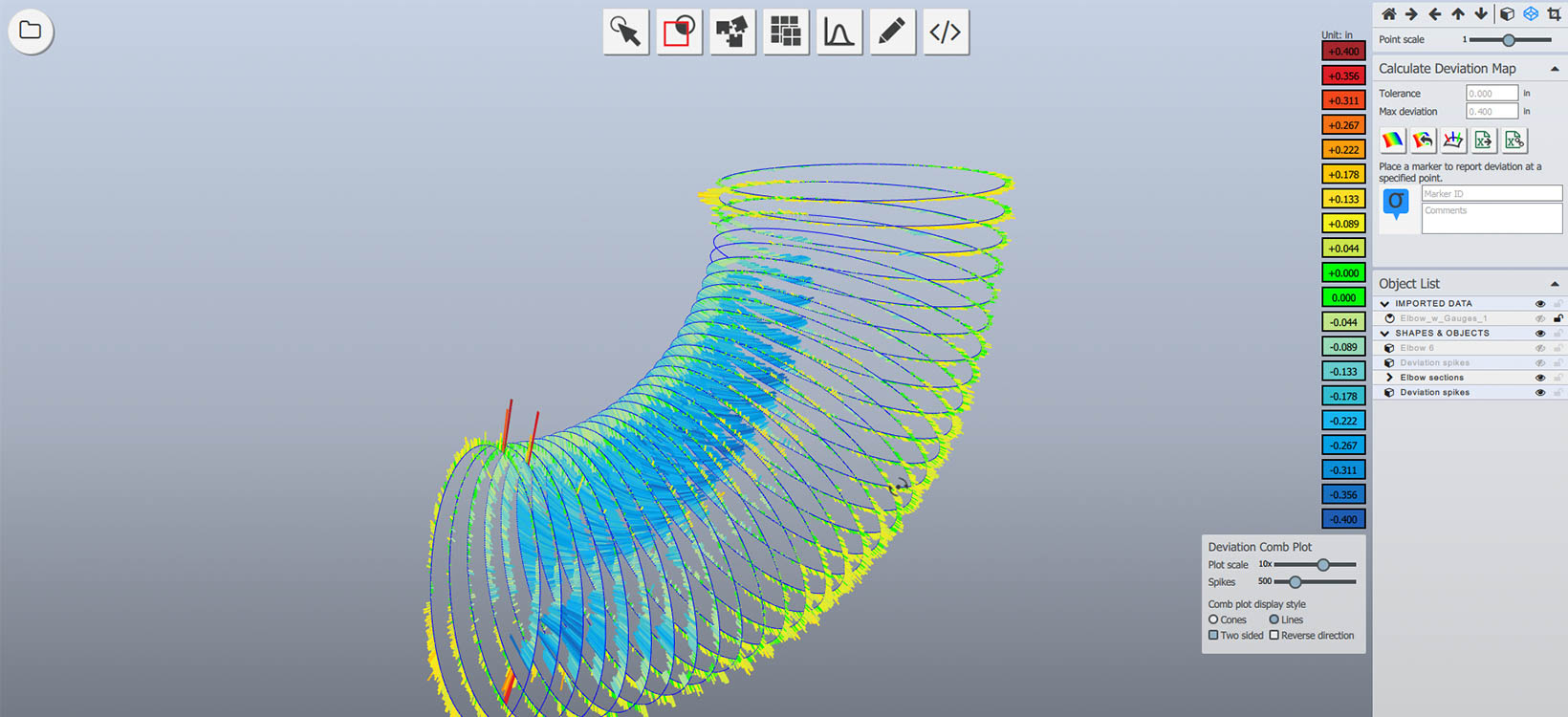Screen dimensions: 1568x717
Task: Click the blue sigma marker icon
Action: pos(1396,202)
